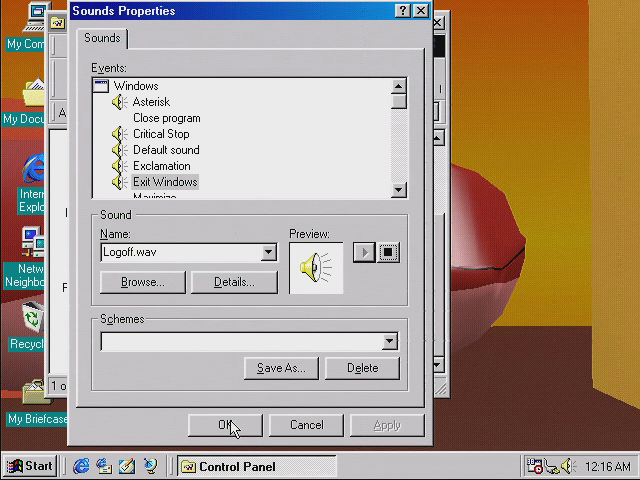Click Control Panel window's scroll-down arrow
640x480 pixels.
click(438, 364)
